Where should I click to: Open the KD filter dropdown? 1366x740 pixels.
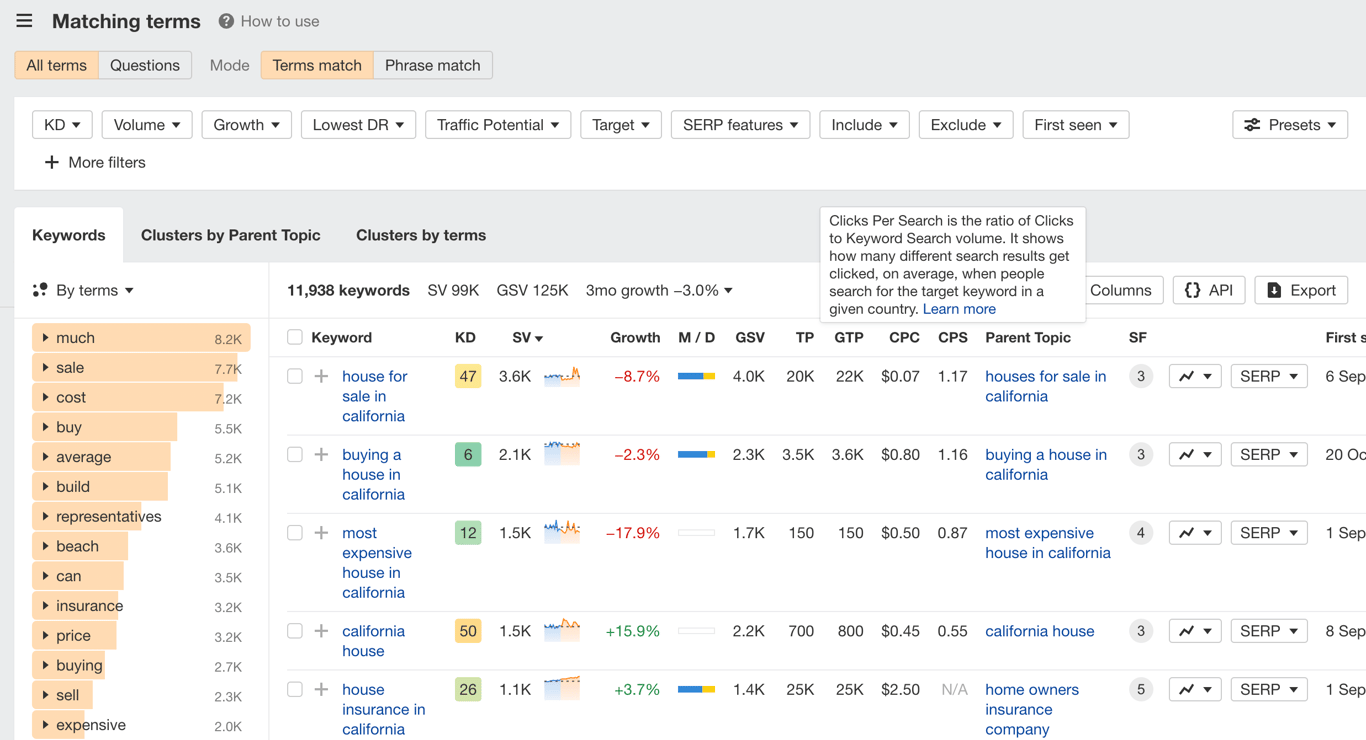62,124
